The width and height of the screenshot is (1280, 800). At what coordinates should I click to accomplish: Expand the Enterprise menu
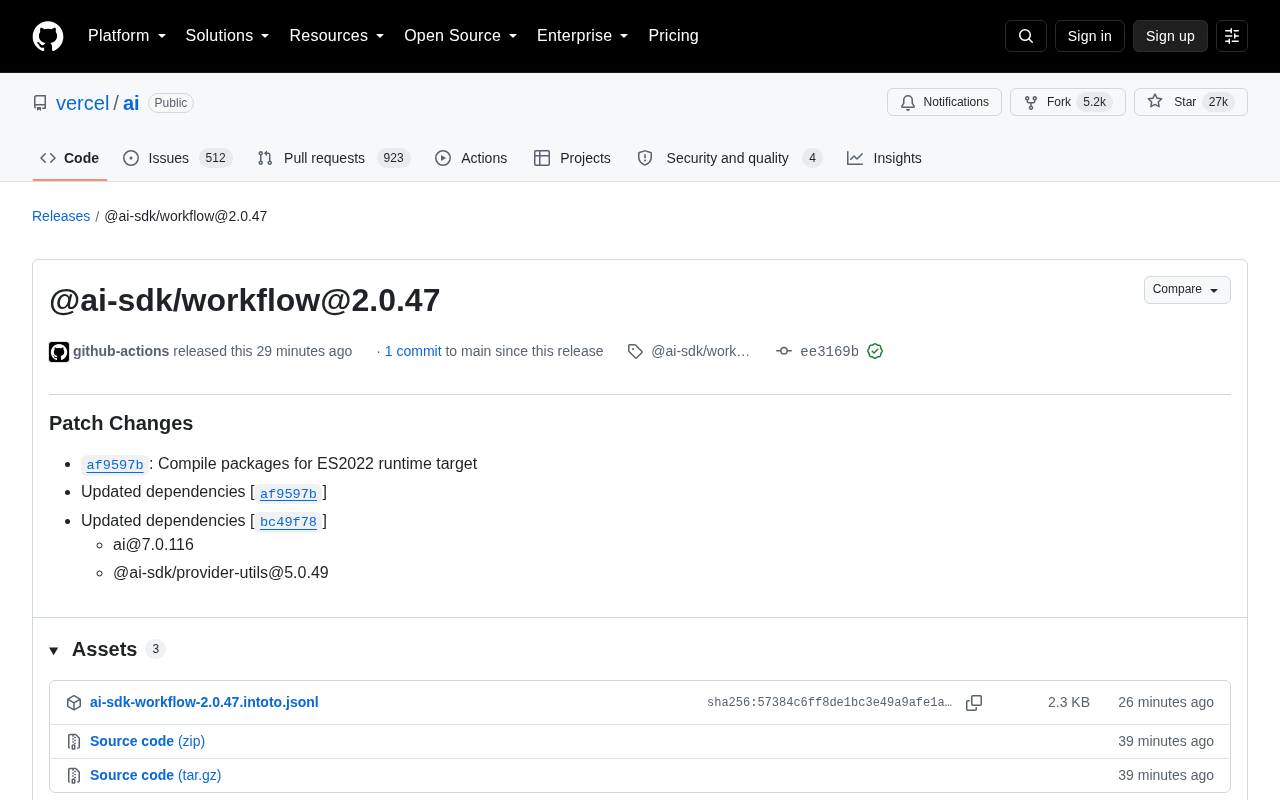(x=583, y=36)
